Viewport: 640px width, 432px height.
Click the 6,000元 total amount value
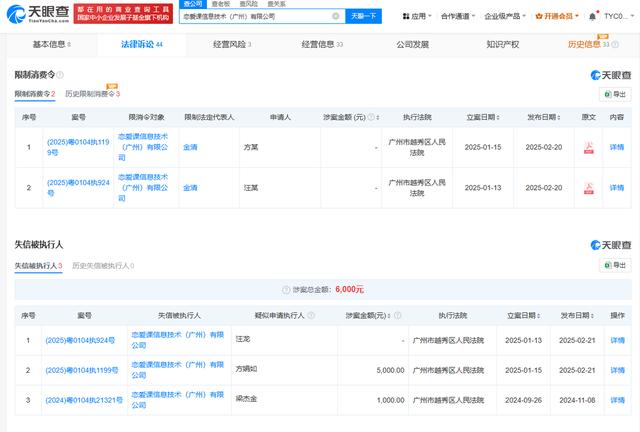(x=349, y=289)
